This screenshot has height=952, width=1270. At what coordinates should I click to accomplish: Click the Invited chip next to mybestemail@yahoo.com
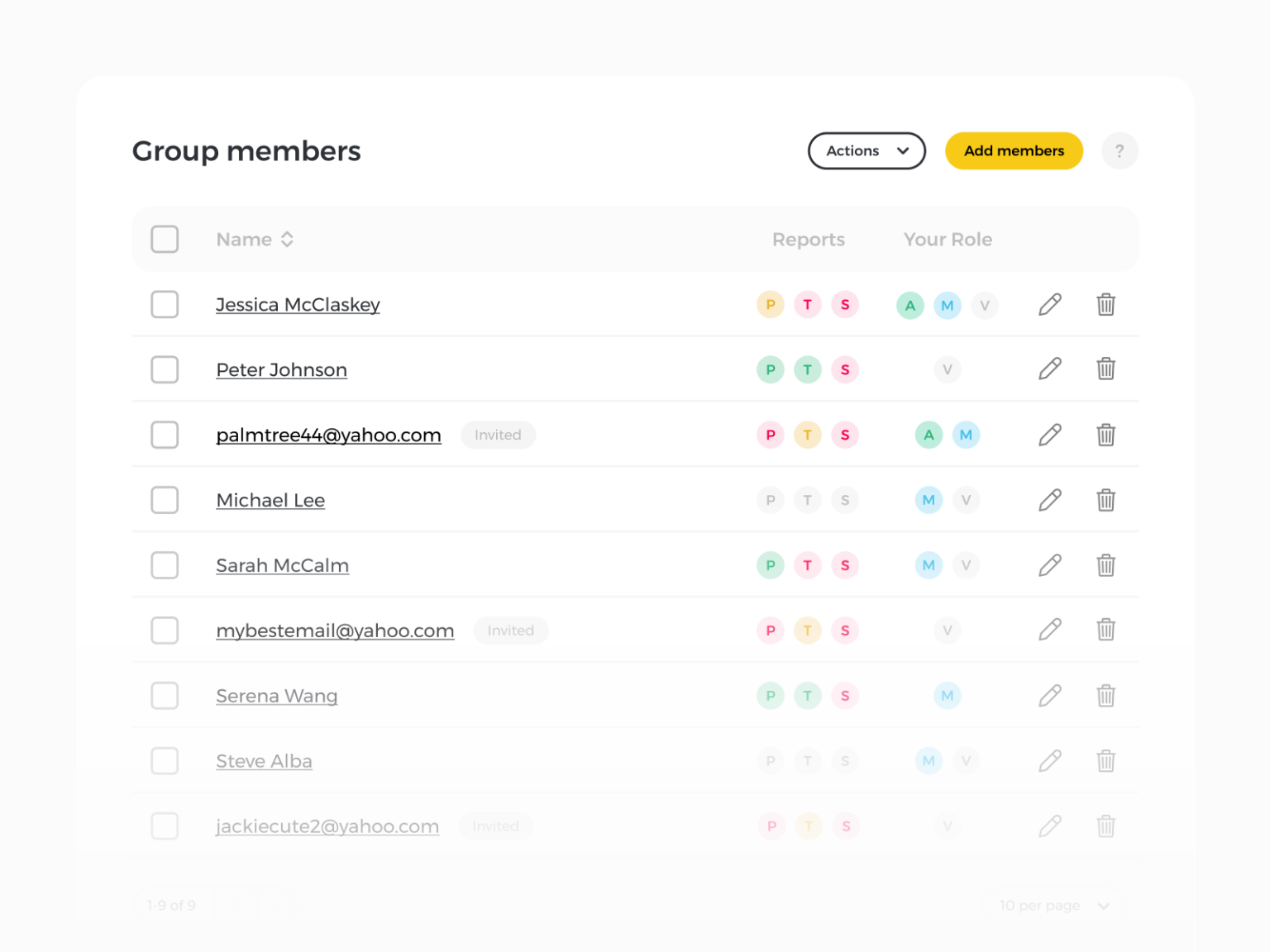(511, 630)
